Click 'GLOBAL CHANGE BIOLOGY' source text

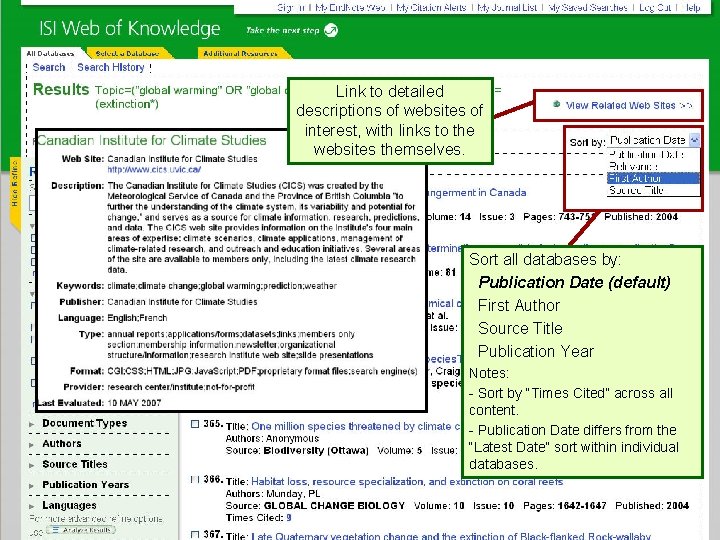point(334,506)
